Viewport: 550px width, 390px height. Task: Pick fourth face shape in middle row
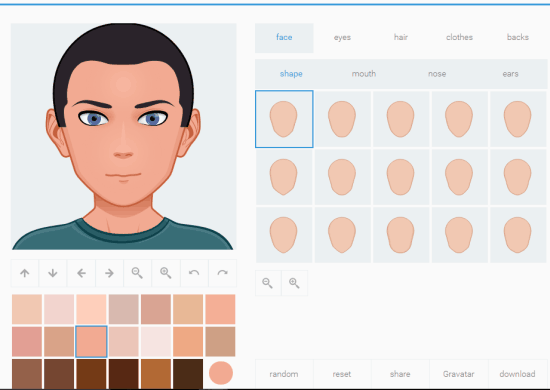click(x=460, y=177)
